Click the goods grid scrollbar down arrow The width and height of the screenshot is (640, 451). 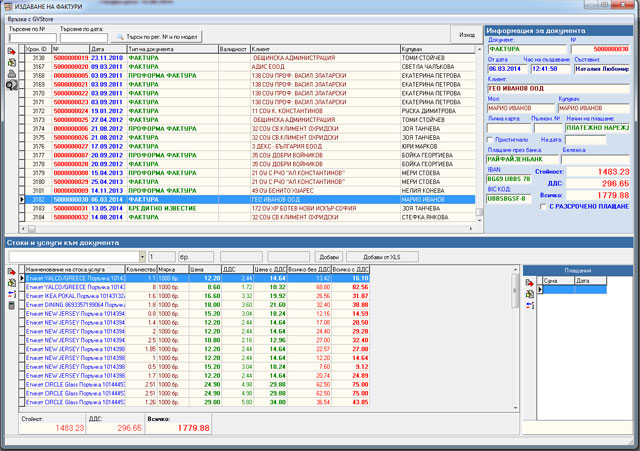[x=515, y=407]
